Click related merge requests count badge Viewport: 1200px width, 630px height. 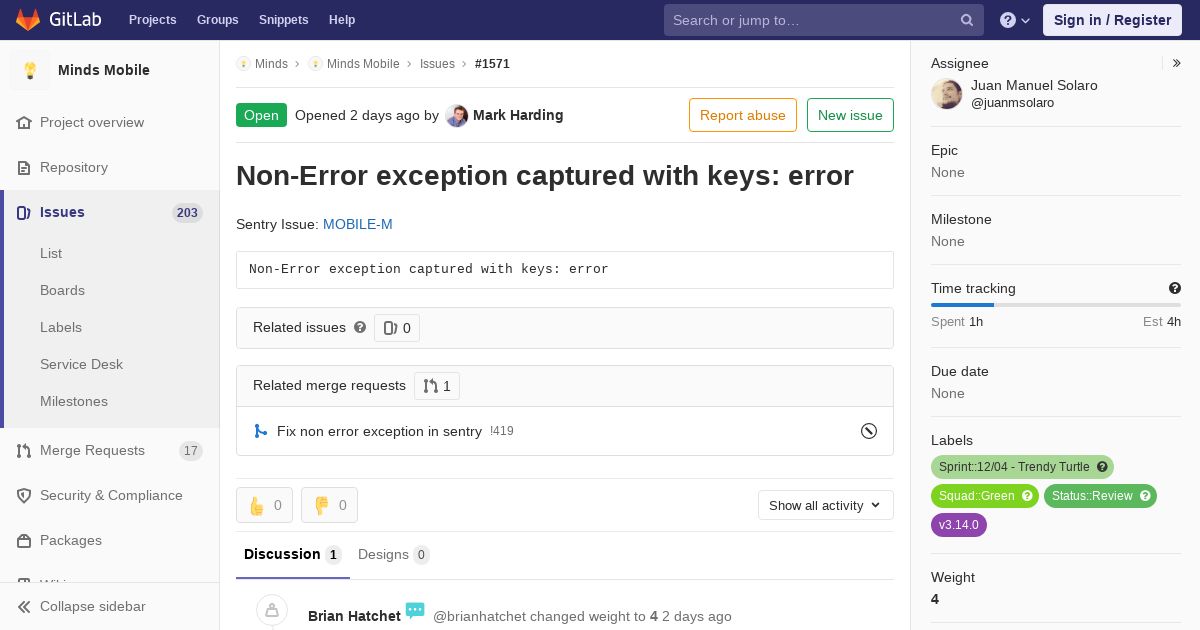pos(437,386)
